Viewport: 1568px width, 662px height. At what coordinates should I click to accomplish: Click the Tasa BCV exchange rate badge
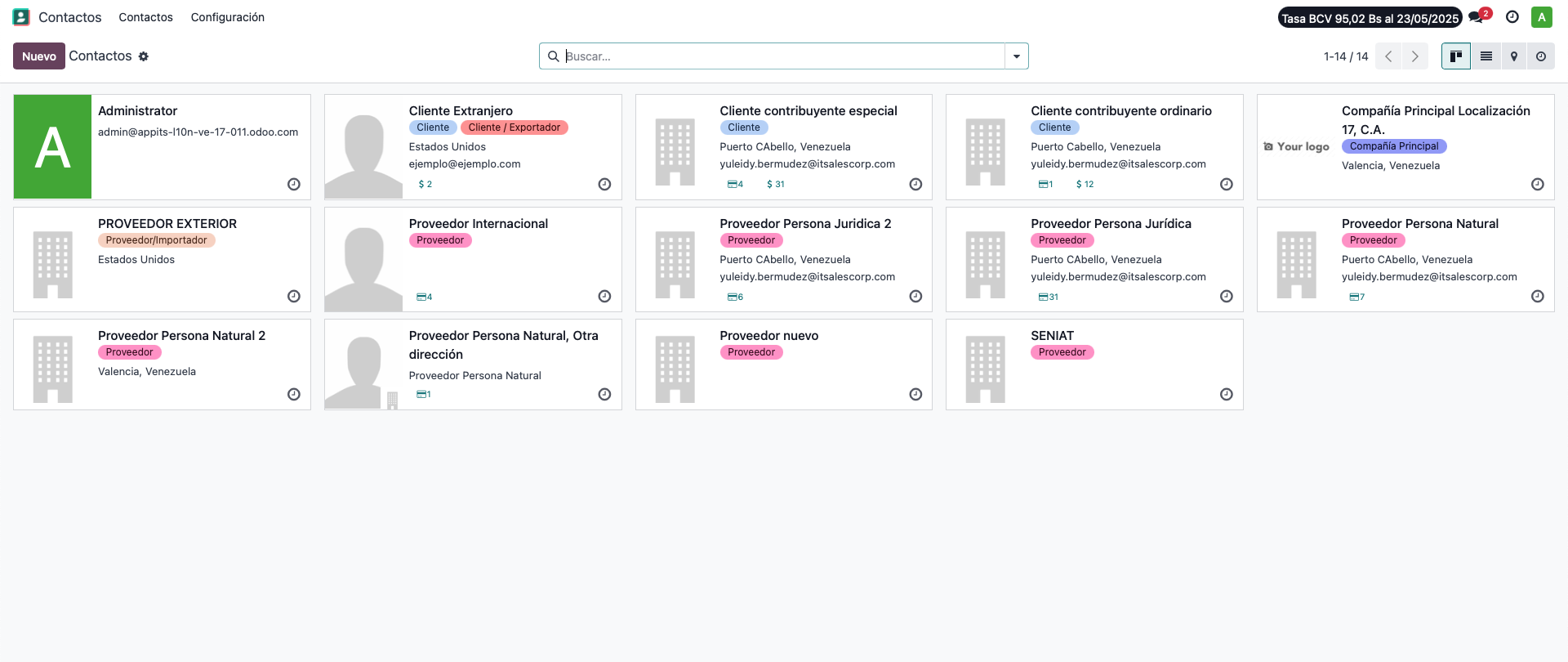click(x=1370, y=18)
